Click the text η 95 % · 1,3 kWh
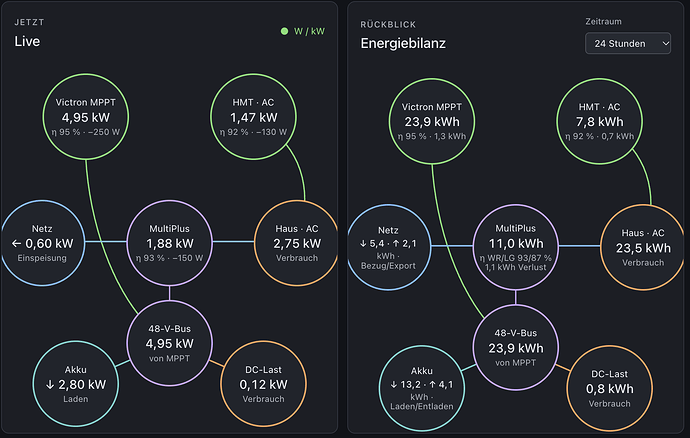The image size is (690, 438). [432, 136]
